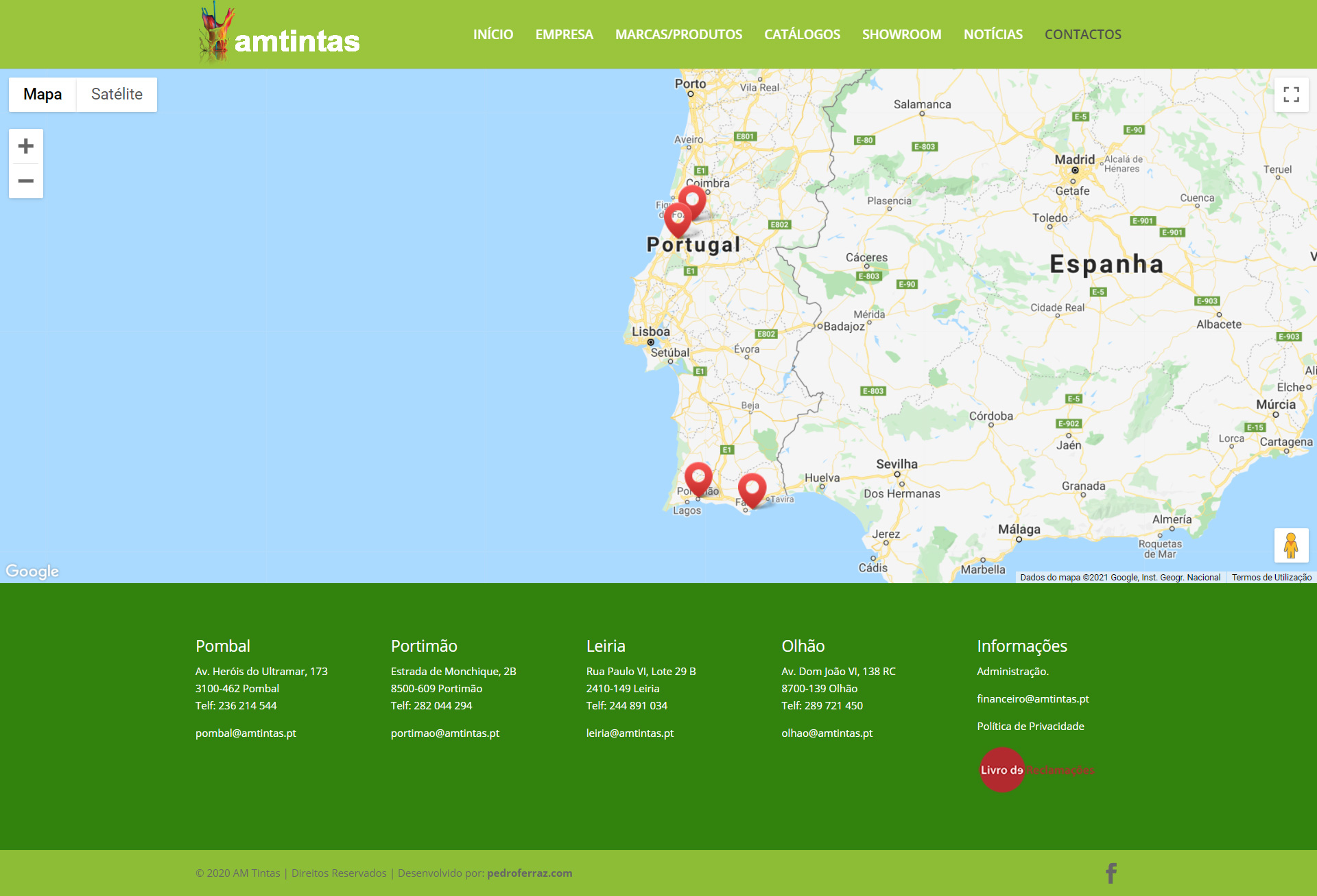Click the map zoom out minus button
Viewport: 1317px width, 896px height.
[26, 181]
